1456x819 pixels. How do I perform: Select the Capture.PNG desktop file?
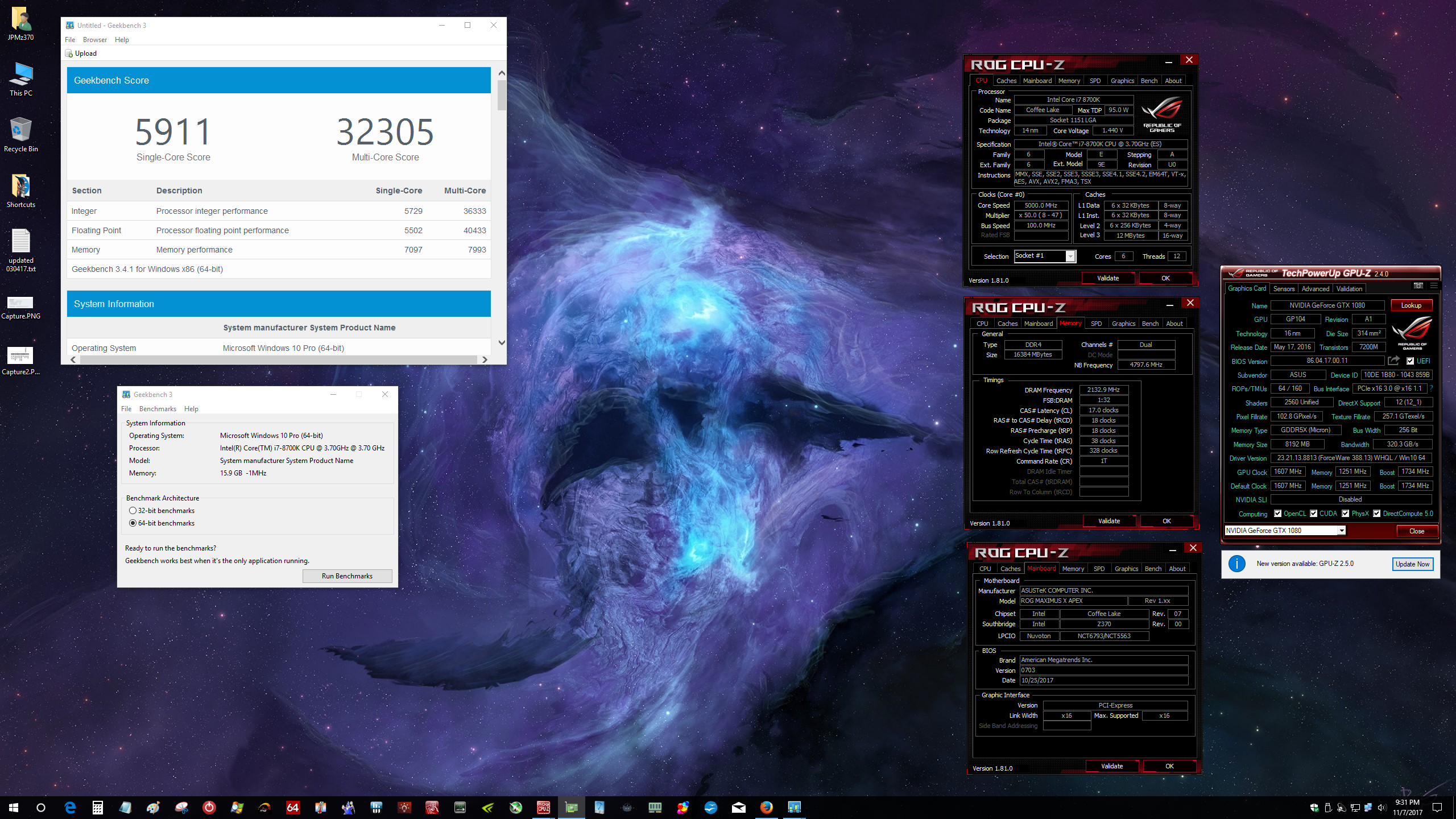tap(21, 307)
